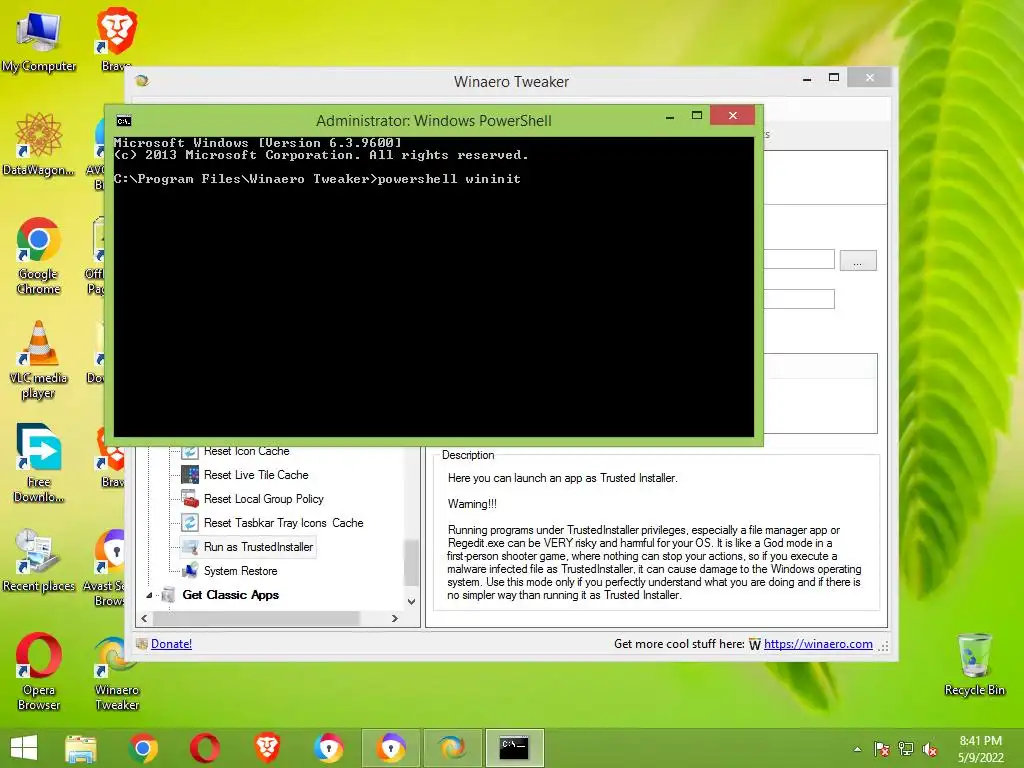The width and height of the screenshot is (1024, 768).
Task: Click inside PowerShell console area
Action: click(x=434, y=286)
